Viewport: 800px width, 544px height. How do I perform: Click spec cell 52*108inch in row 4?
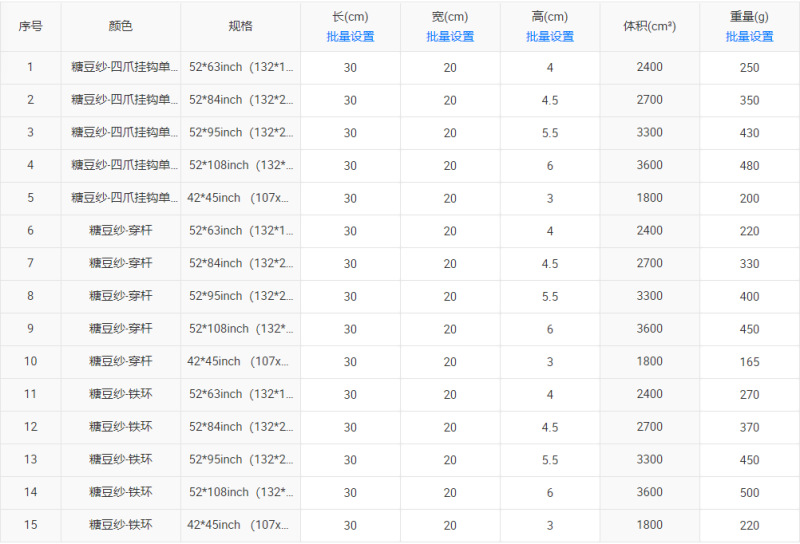(241, 165)
